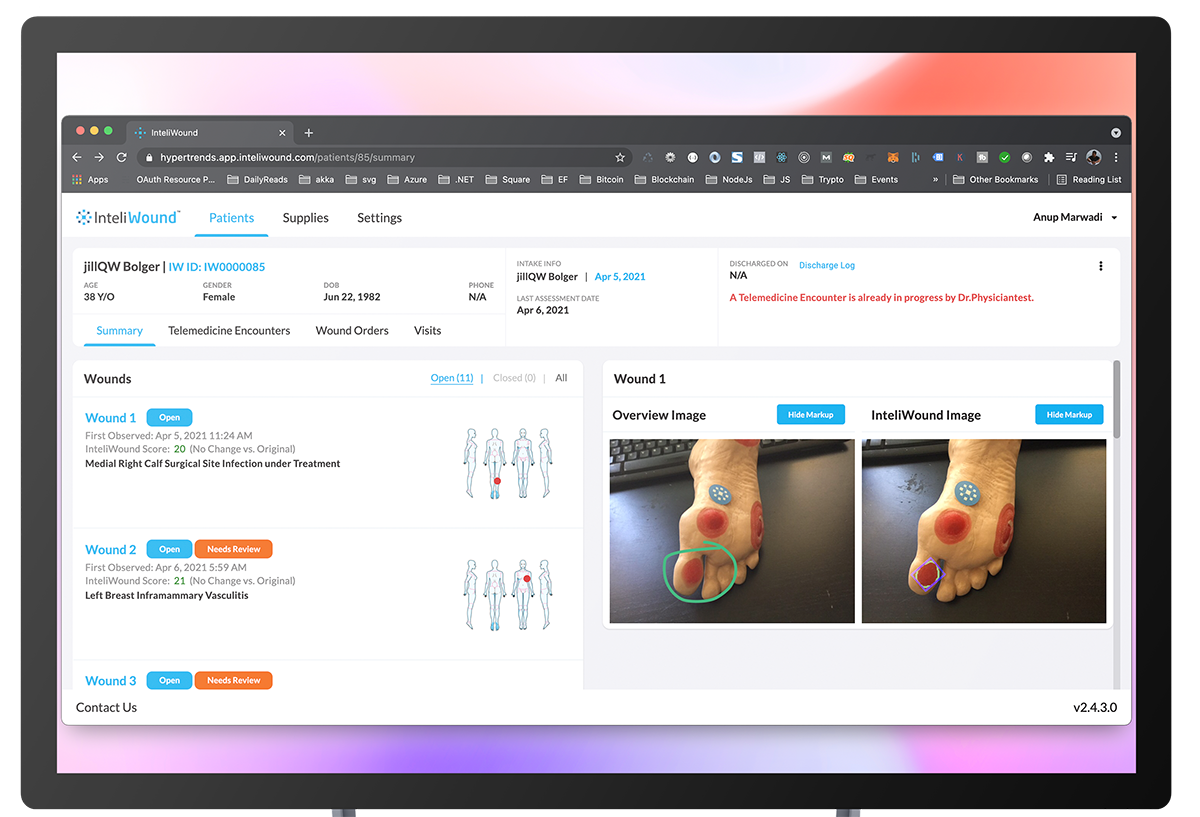Screen dimensions: 1200x817
Task: Open the Contact Us link
Action: 106,708
